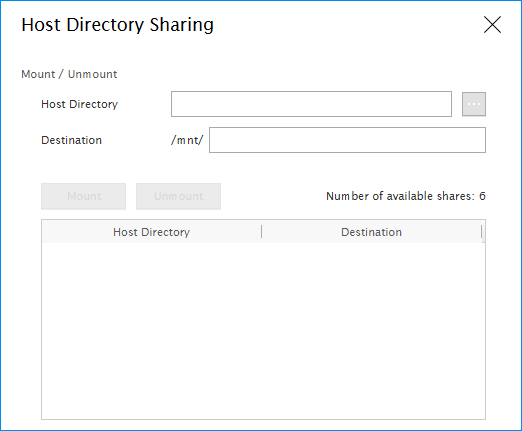This screenshot has height=431, width=522.
Task: Sort by Destination column header
Action: (372, 232)
